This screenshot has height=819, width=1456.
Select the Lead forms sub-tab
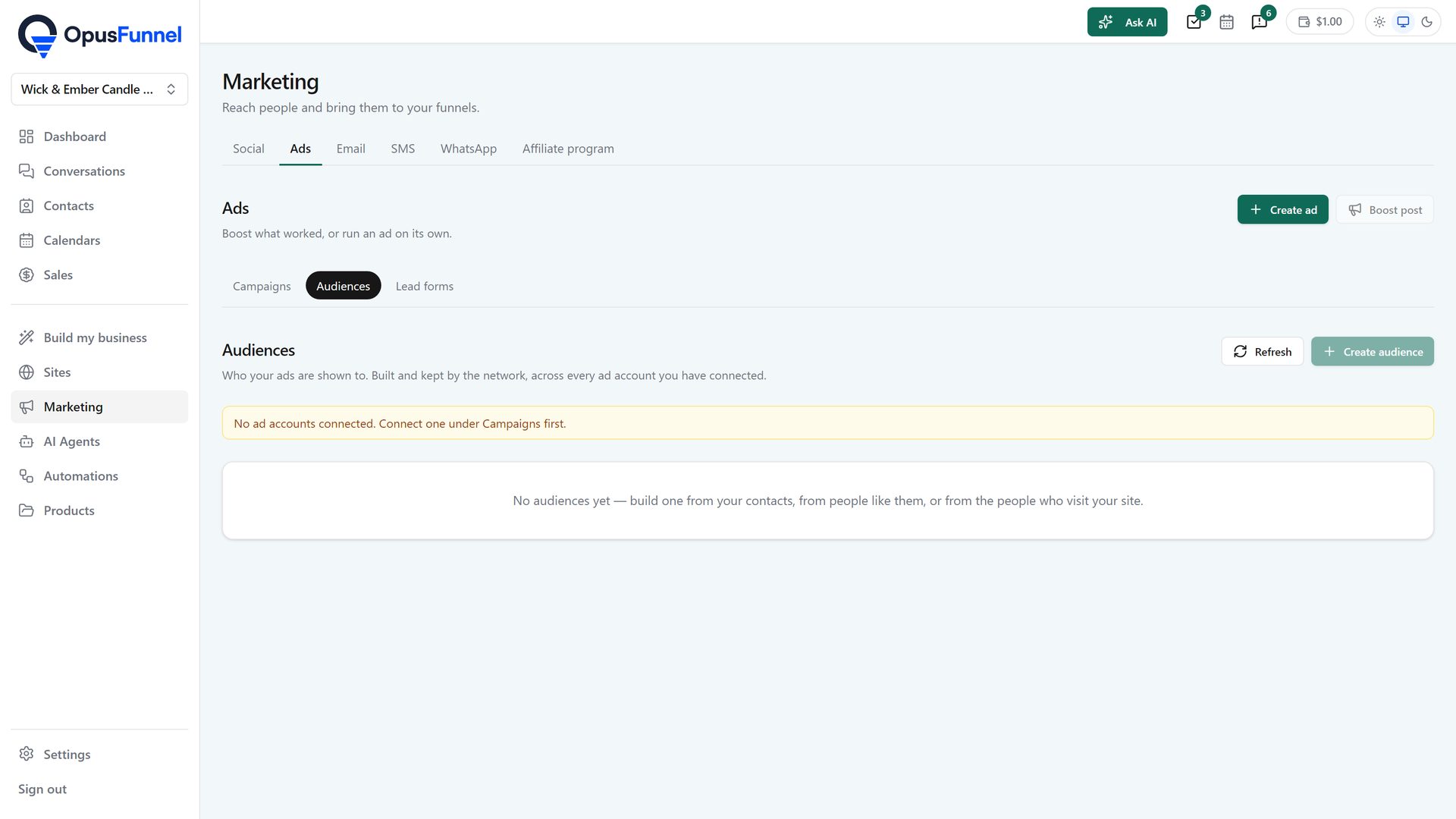pyautogui.click(x=424, y=286)
